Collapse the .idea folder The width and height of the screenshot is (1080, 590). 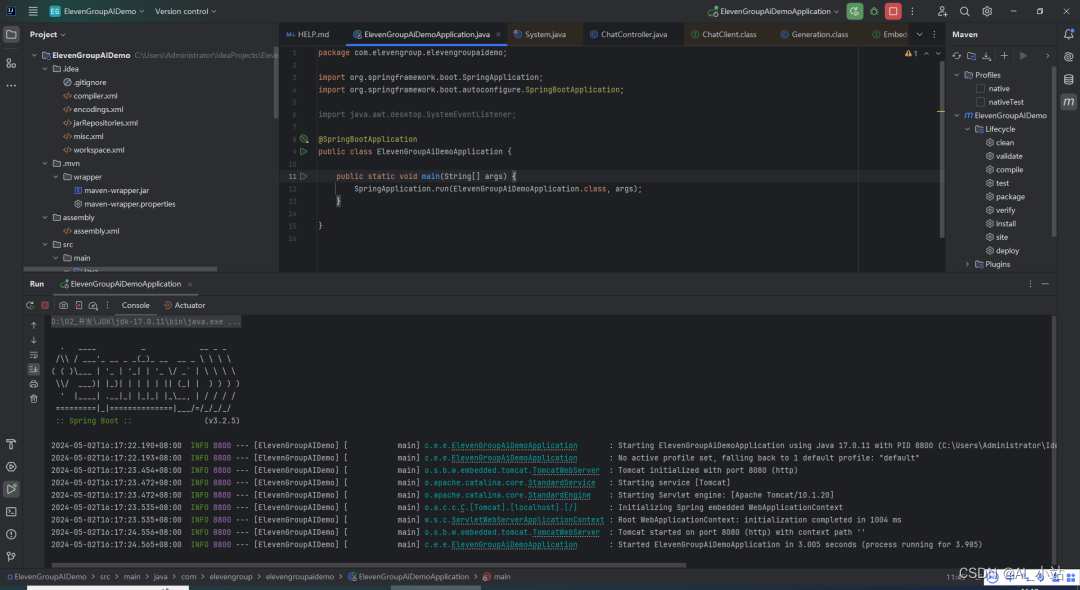pyautogui.click(x=45, y=69)
